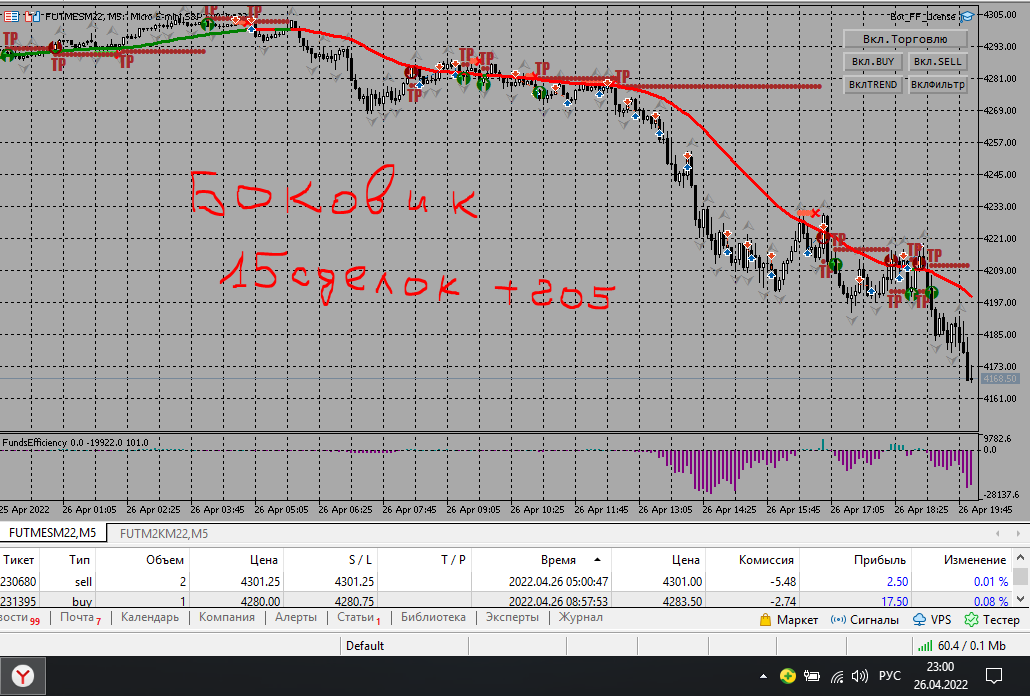Image resolution: width=1030 pixels, height=696 pixels.
Task: Open the Depth of Market icon on chart
Action: pyautogui.click(x=11, y=16)
